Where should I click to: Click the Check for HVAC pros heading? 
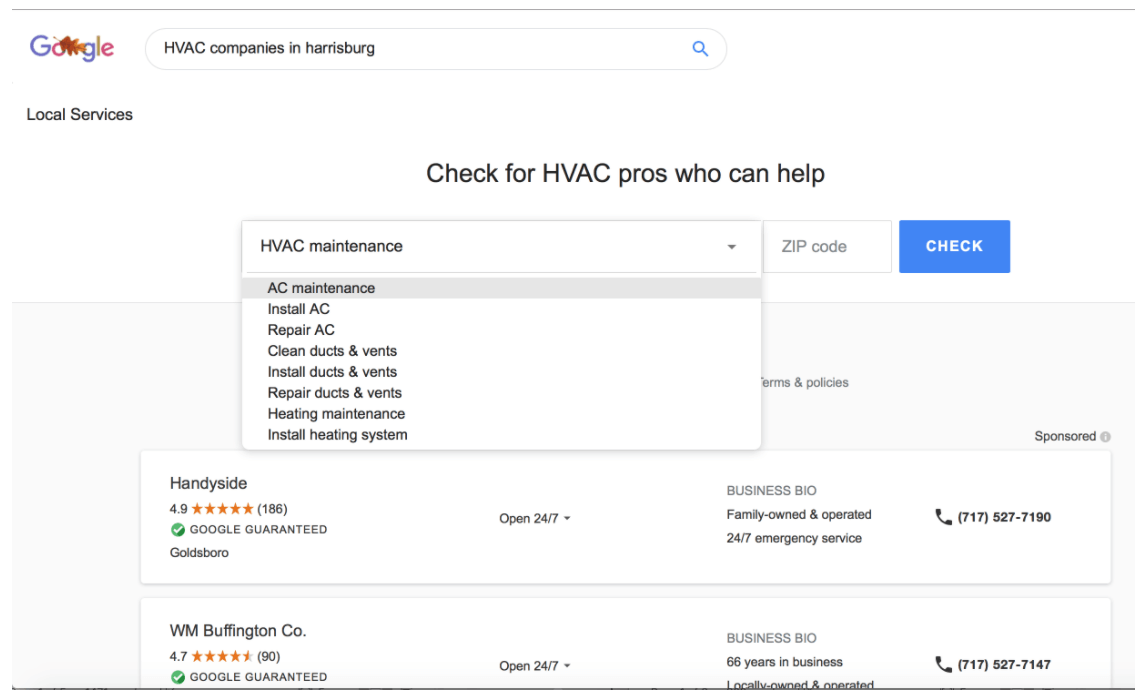625,174
